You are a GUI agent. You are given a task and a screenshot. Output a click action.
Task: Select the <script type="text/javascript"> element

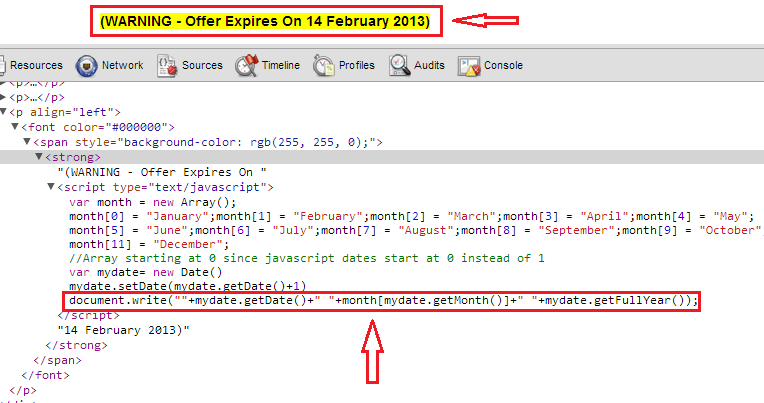166,187
